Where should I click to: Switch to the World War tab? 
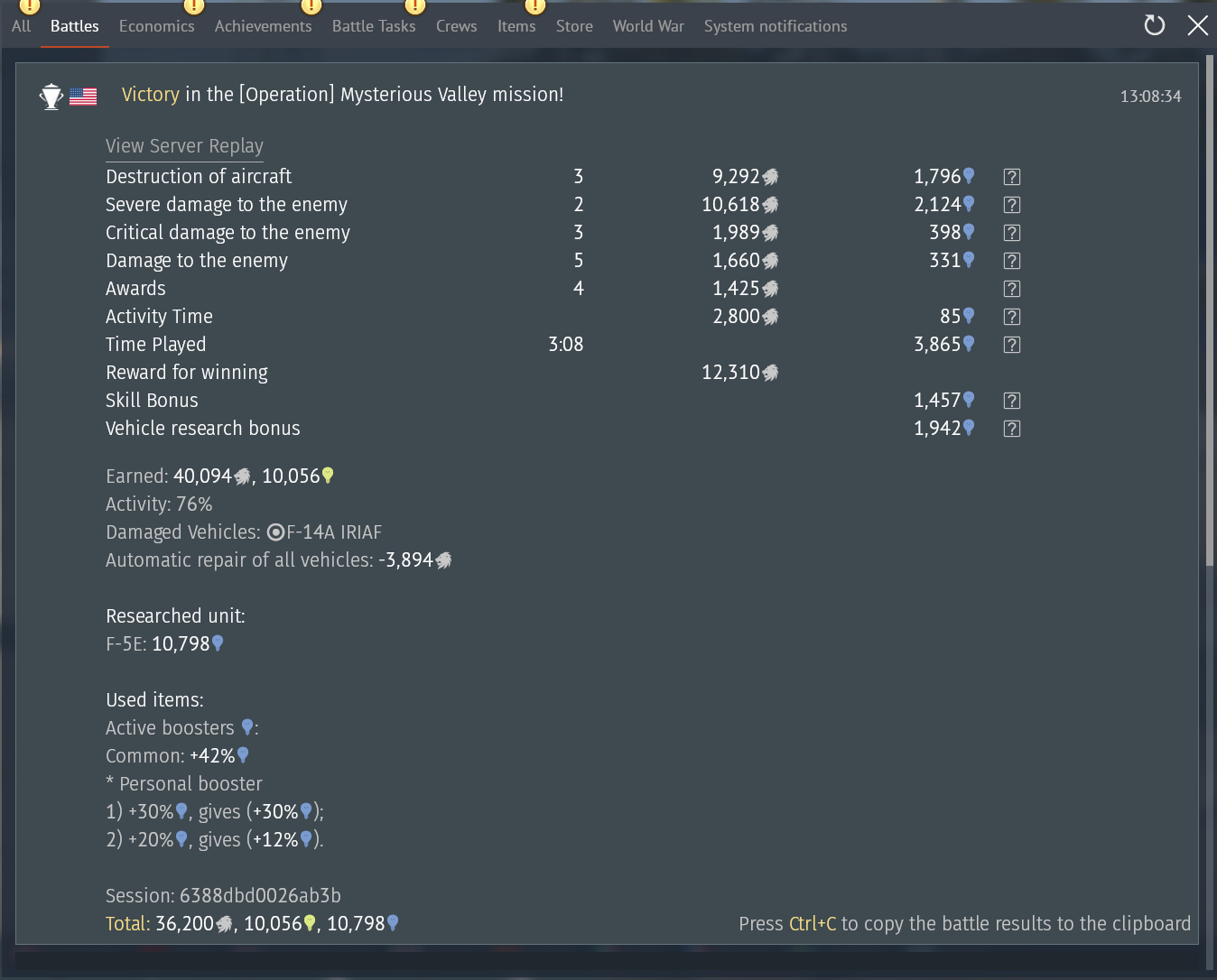648,26
